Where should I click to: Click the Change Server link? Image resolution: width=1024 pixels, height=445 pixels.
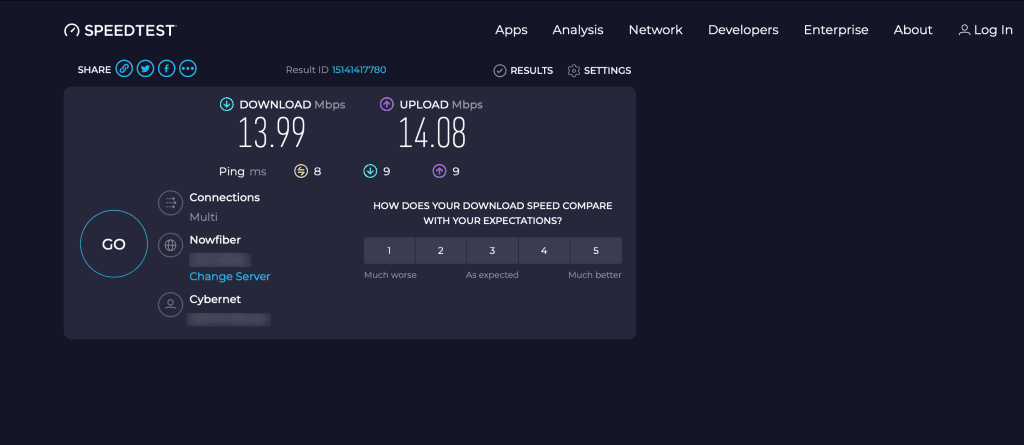pyautogui.click(x=230, y=276)
